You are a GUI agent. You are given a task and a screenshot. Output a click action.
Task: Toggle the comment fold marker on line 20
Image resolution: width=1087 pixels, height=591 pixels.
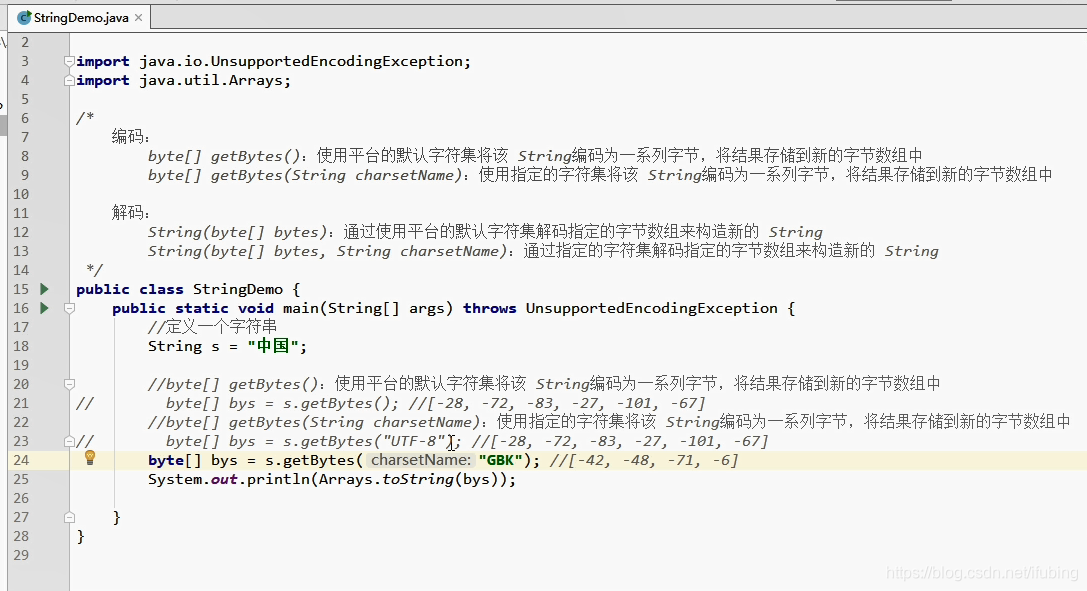coord(69,384)
